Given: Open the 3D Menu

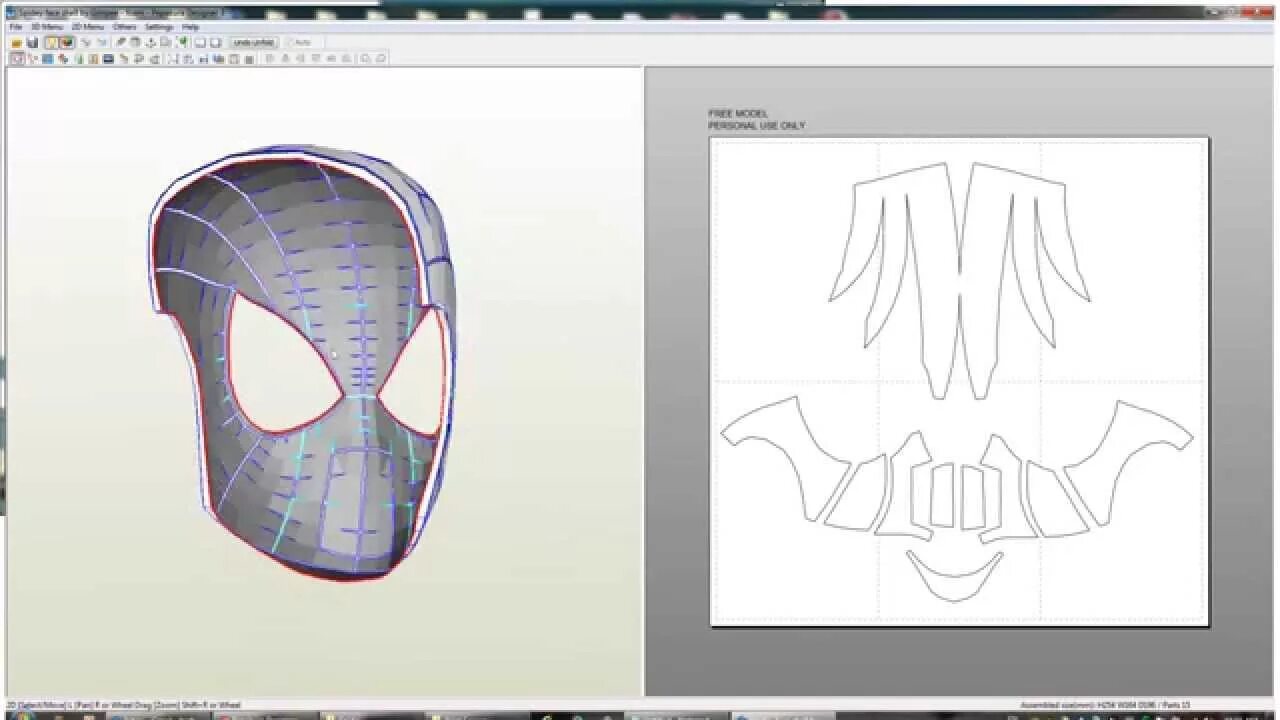Looking at the screenshot, I should pos(47,27).
